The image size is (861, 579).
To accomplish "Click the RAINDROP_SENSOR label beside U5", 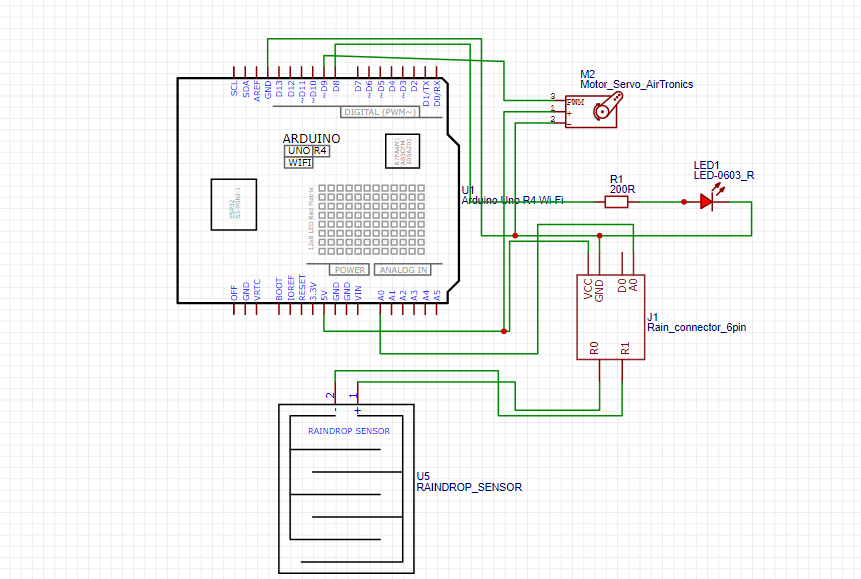I will coord(468,487).
